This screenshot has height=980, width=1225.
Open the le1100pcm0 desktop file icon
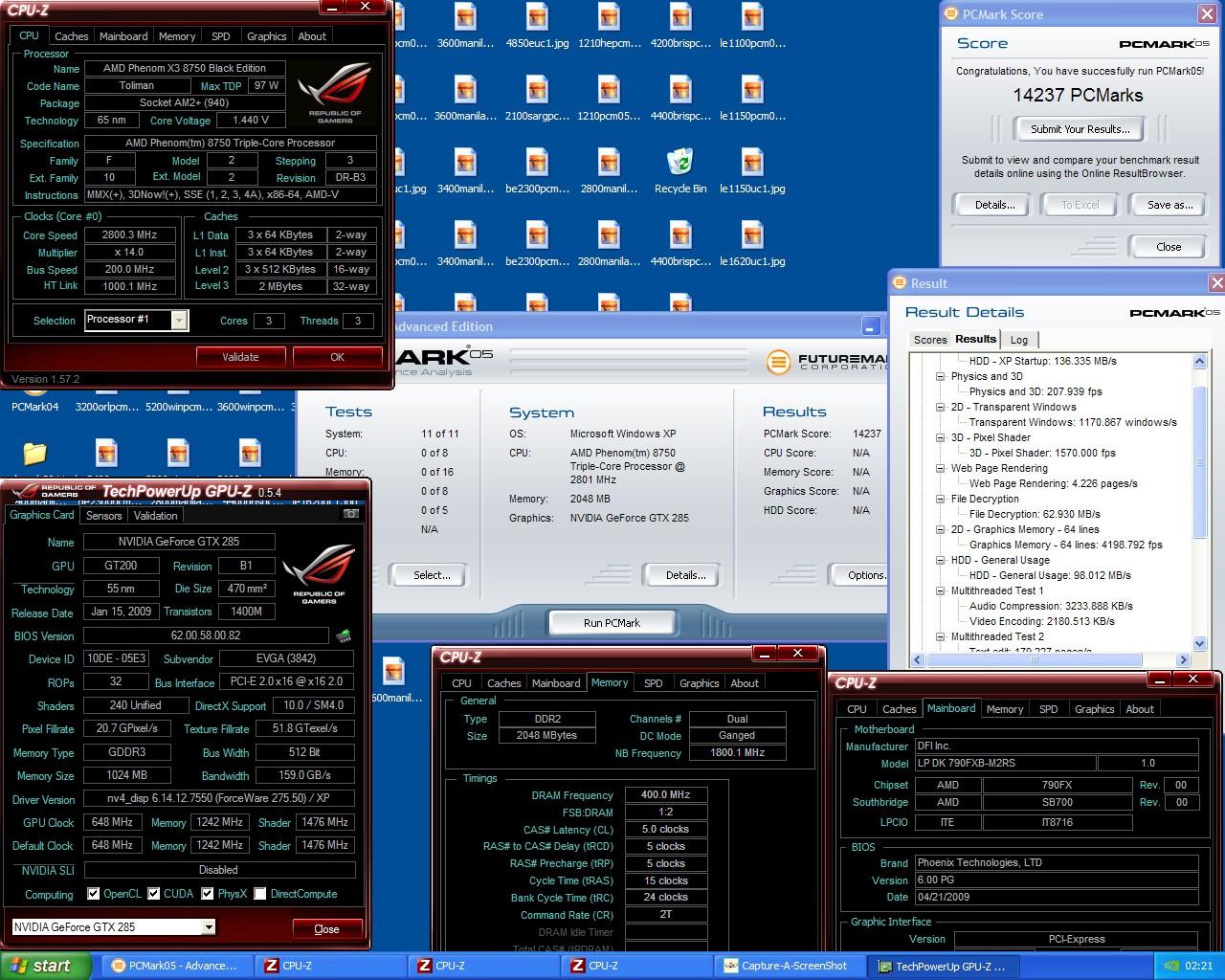752,25
